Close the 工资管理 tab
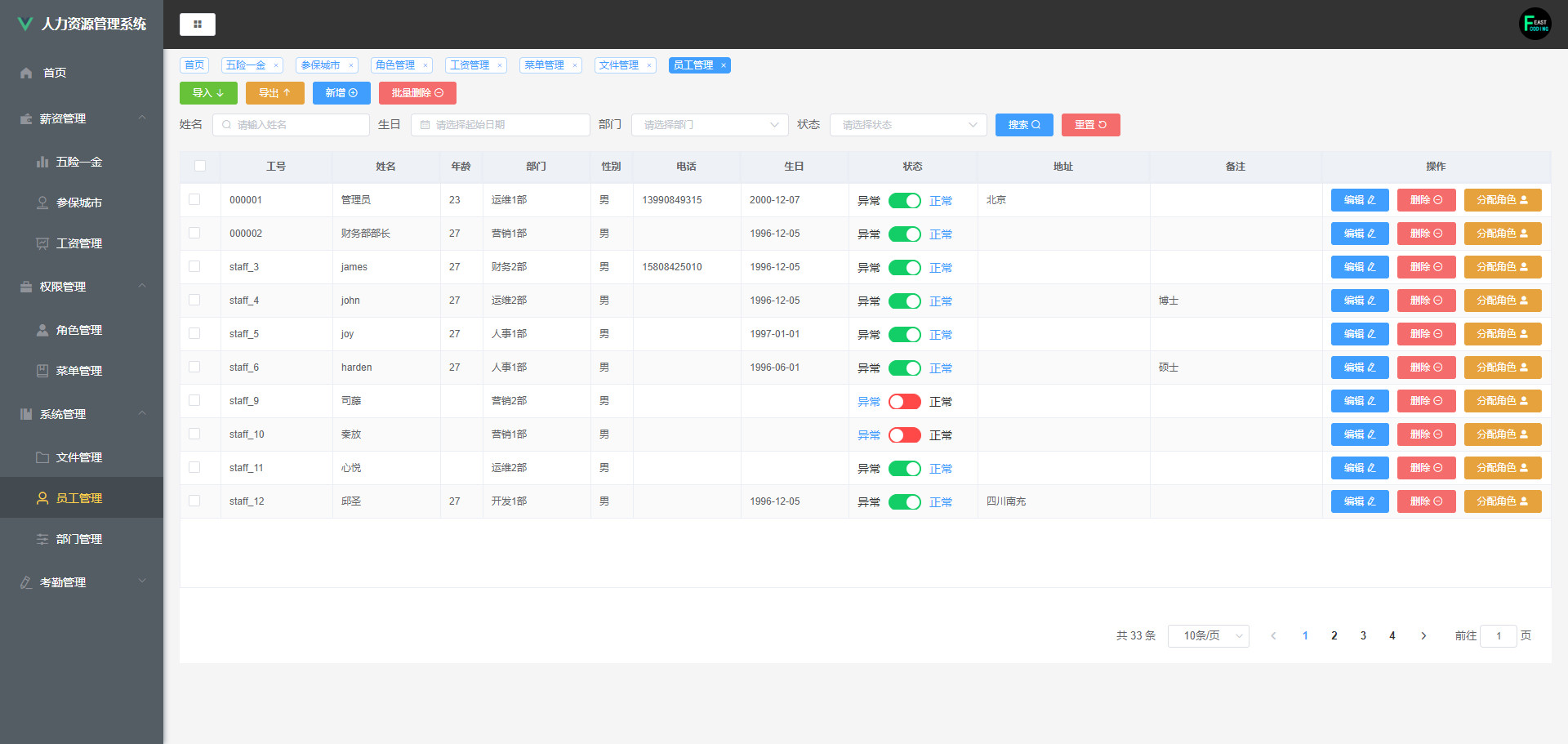The width and height of the screenshot is (1568, 744). [500, 65]
